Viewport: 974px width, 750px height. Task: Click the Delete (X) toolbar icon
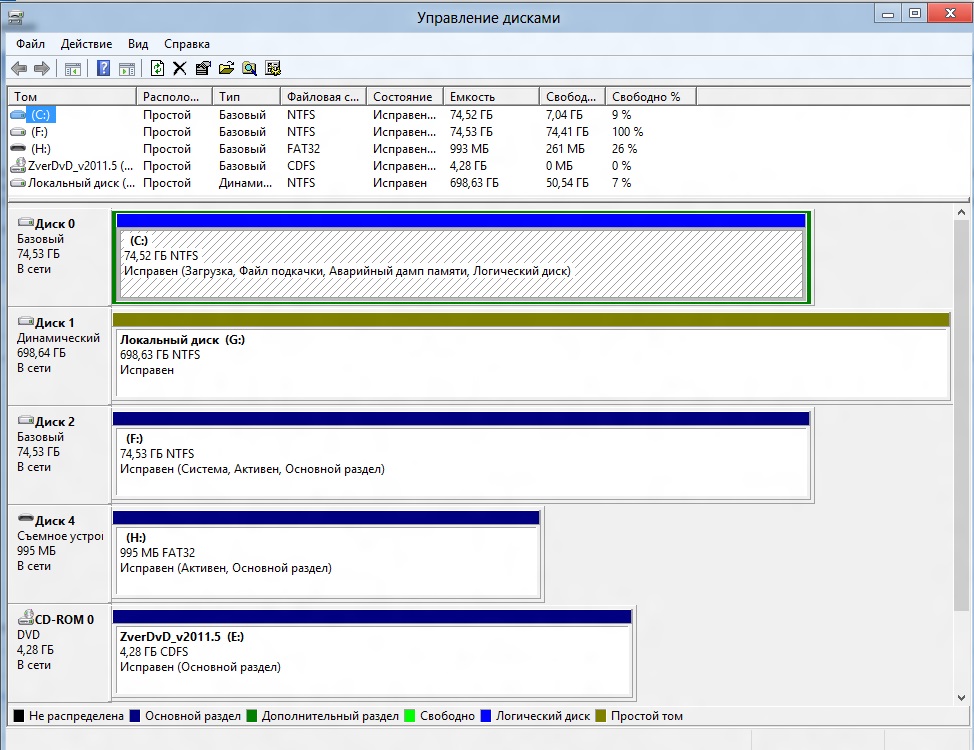(x=180, y=68)
